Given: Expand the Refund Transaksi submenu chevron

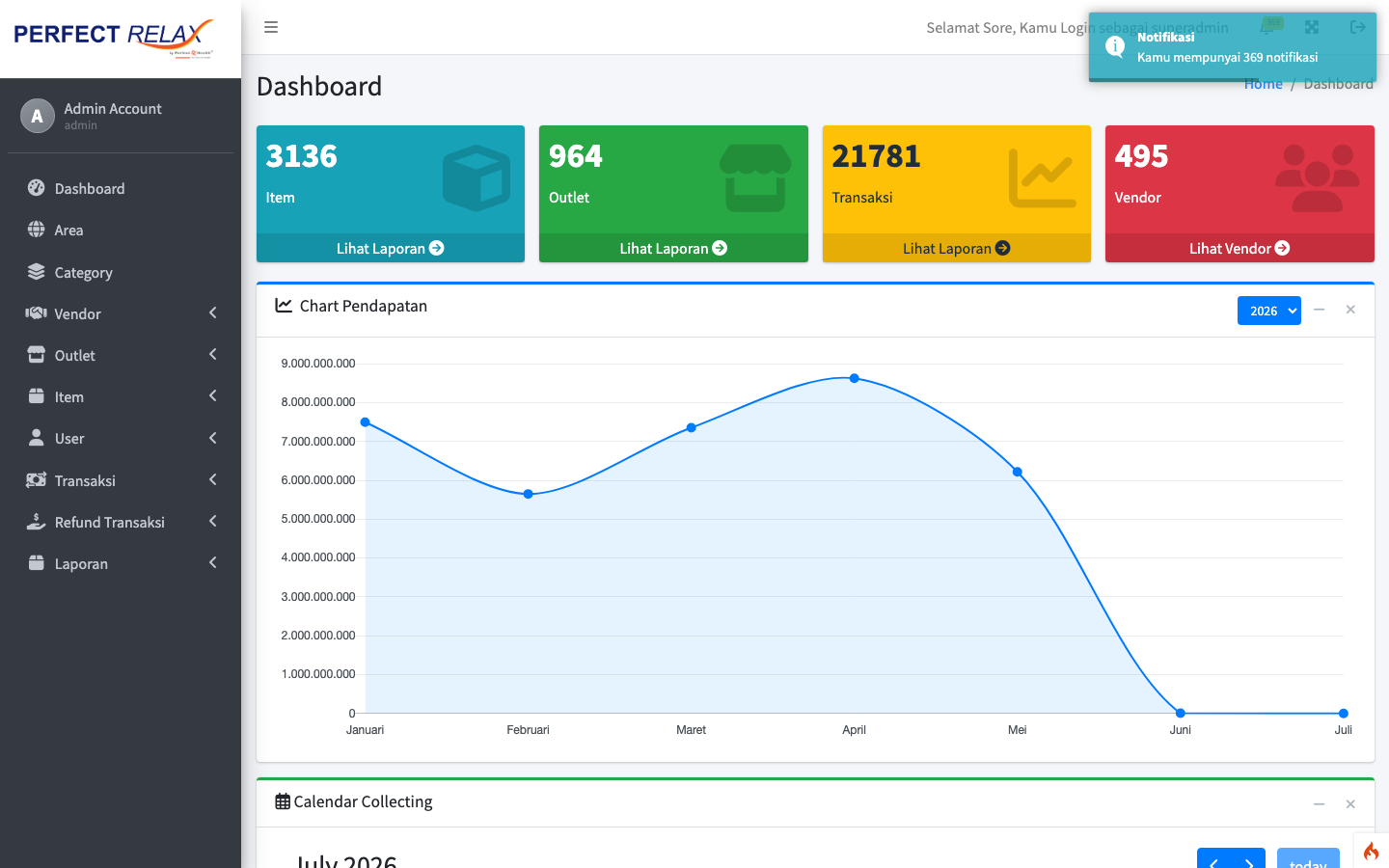Looking at the screenshot, I should (x=212, y=521).
